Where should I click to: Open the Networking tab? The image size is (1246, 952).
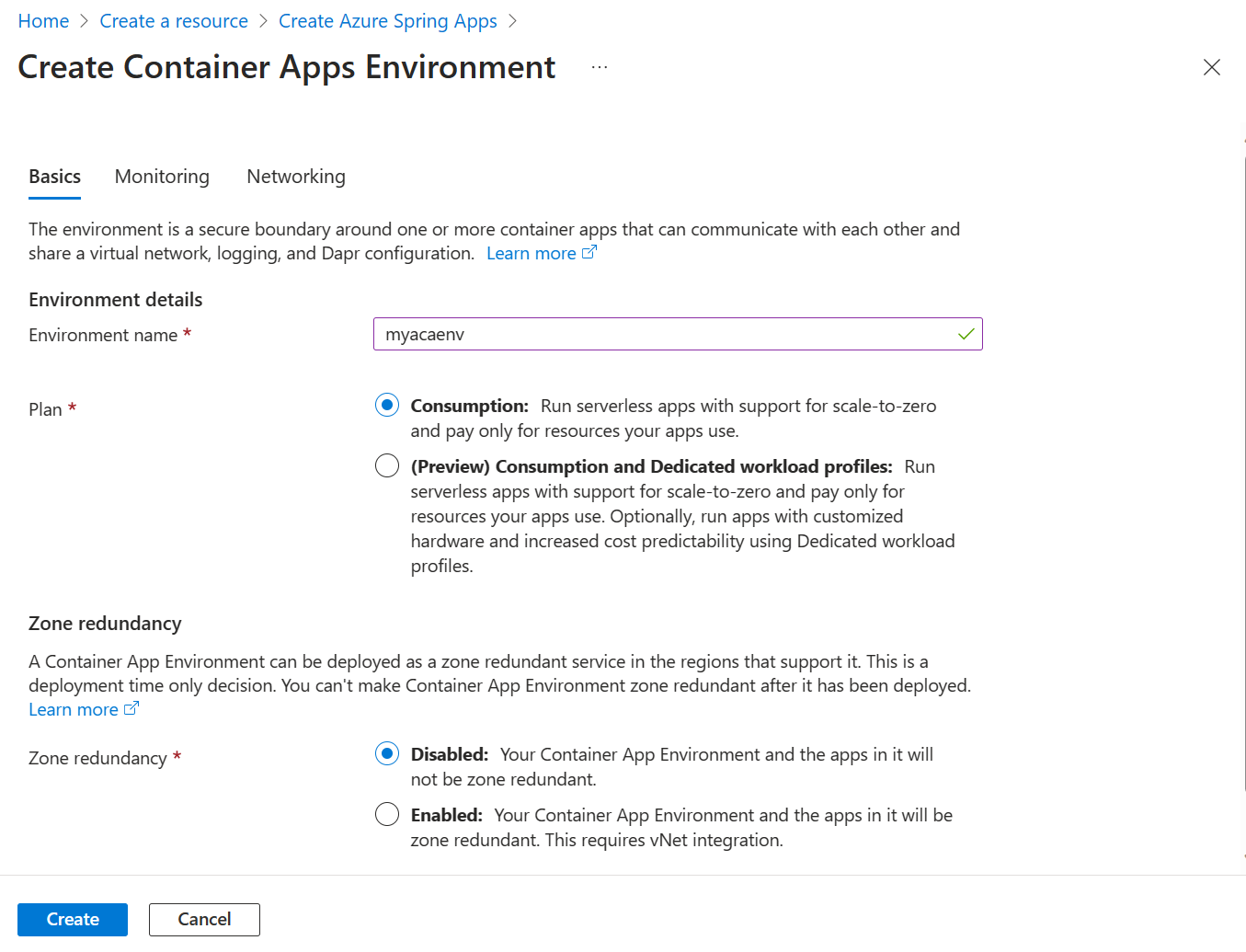point(296,177)
